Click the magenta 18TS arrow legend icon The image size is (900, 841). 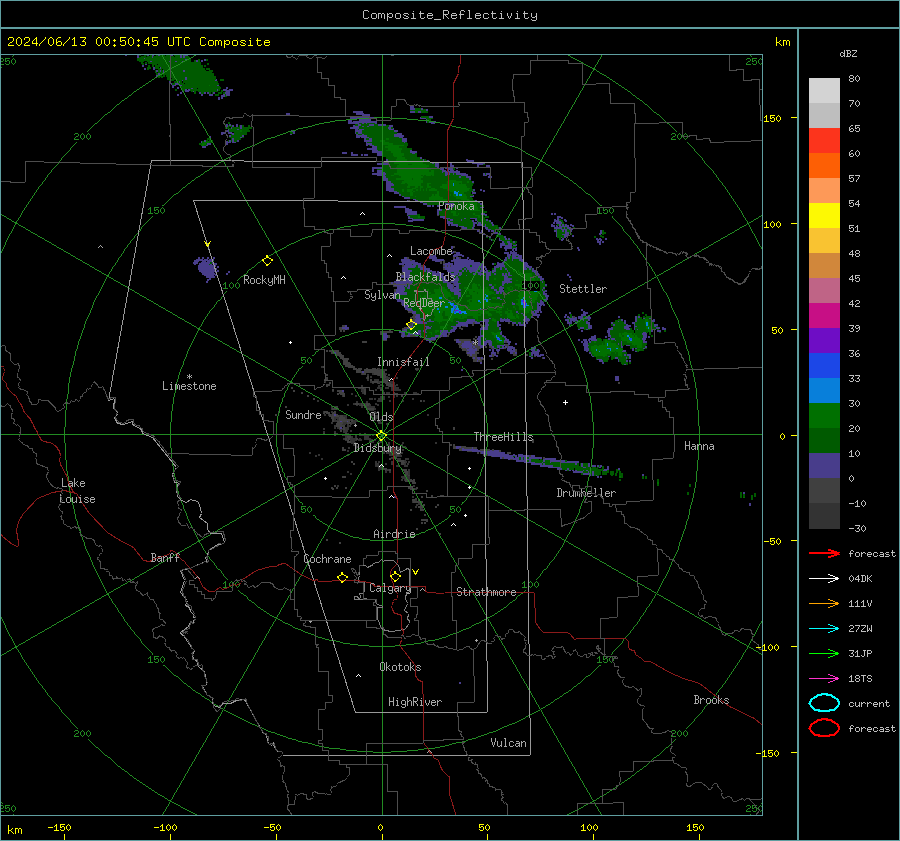[824, 679]
